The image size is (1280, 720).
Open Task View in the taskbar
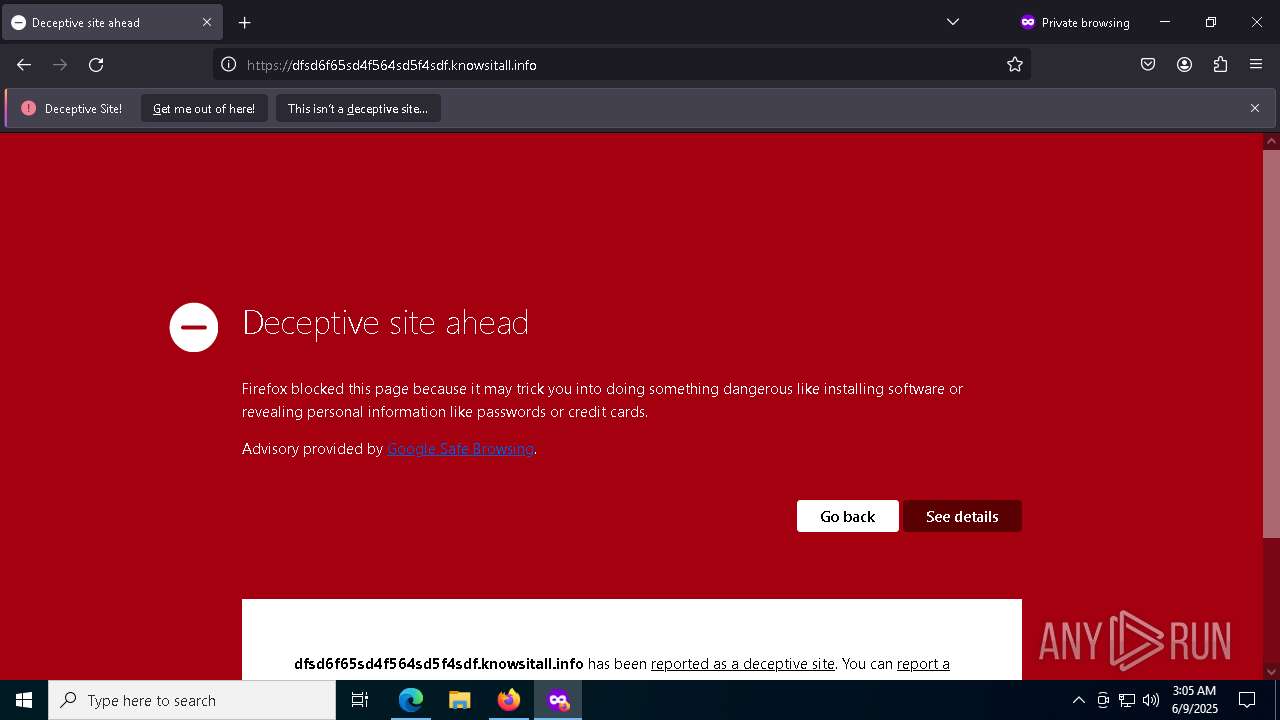click(x=360, y=700)
